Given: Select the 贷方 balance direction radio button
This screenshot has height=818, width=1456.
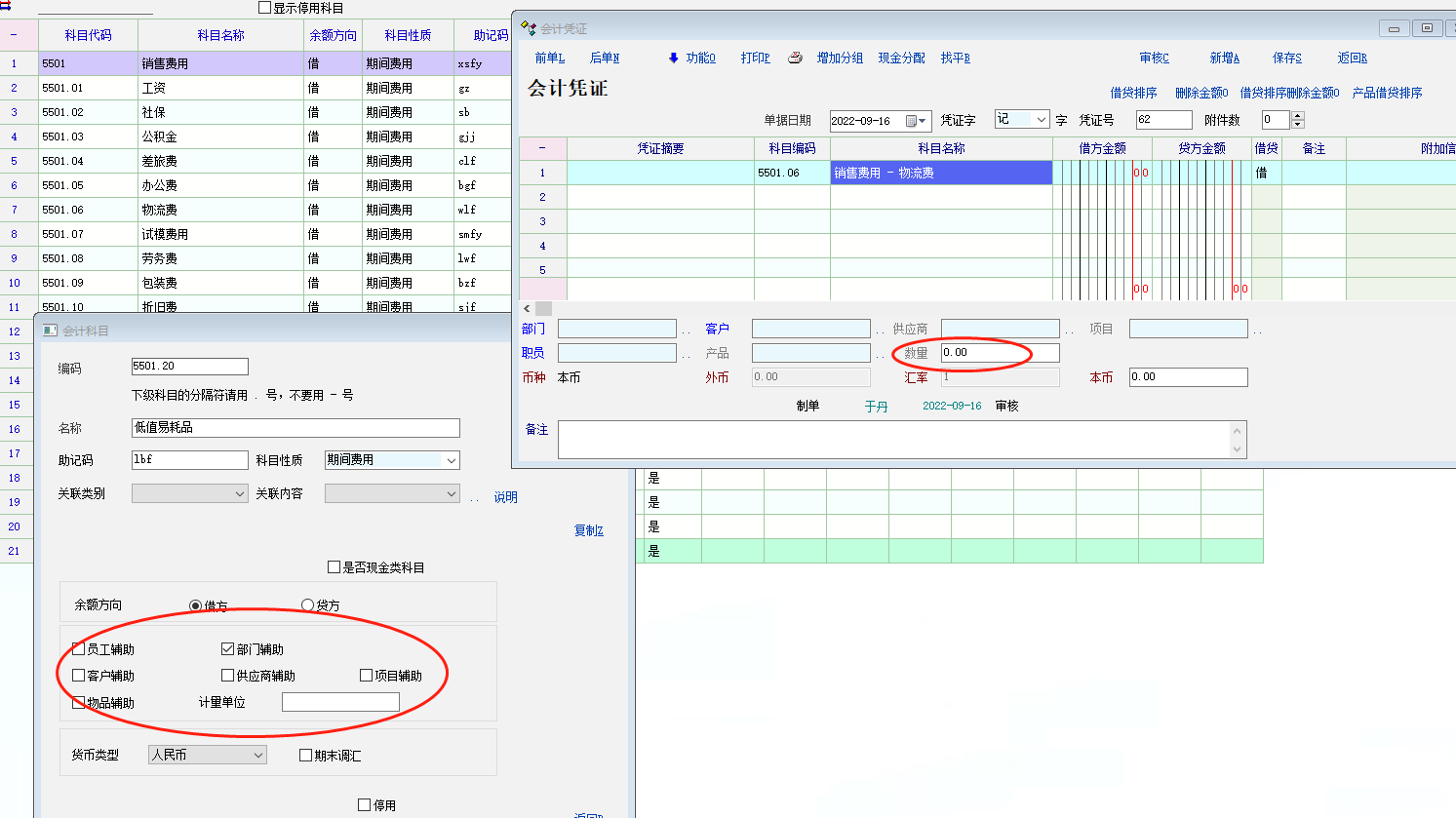Looking at the screenshot, I should tap(308, 605).
